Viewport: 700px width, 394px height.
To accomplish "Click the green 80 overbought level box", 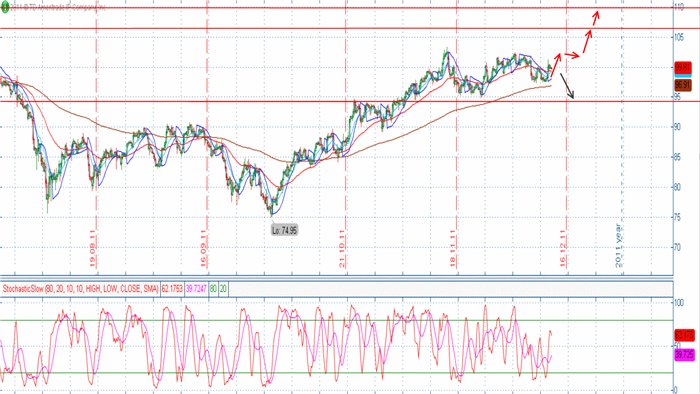I will [x=213, y=289].
